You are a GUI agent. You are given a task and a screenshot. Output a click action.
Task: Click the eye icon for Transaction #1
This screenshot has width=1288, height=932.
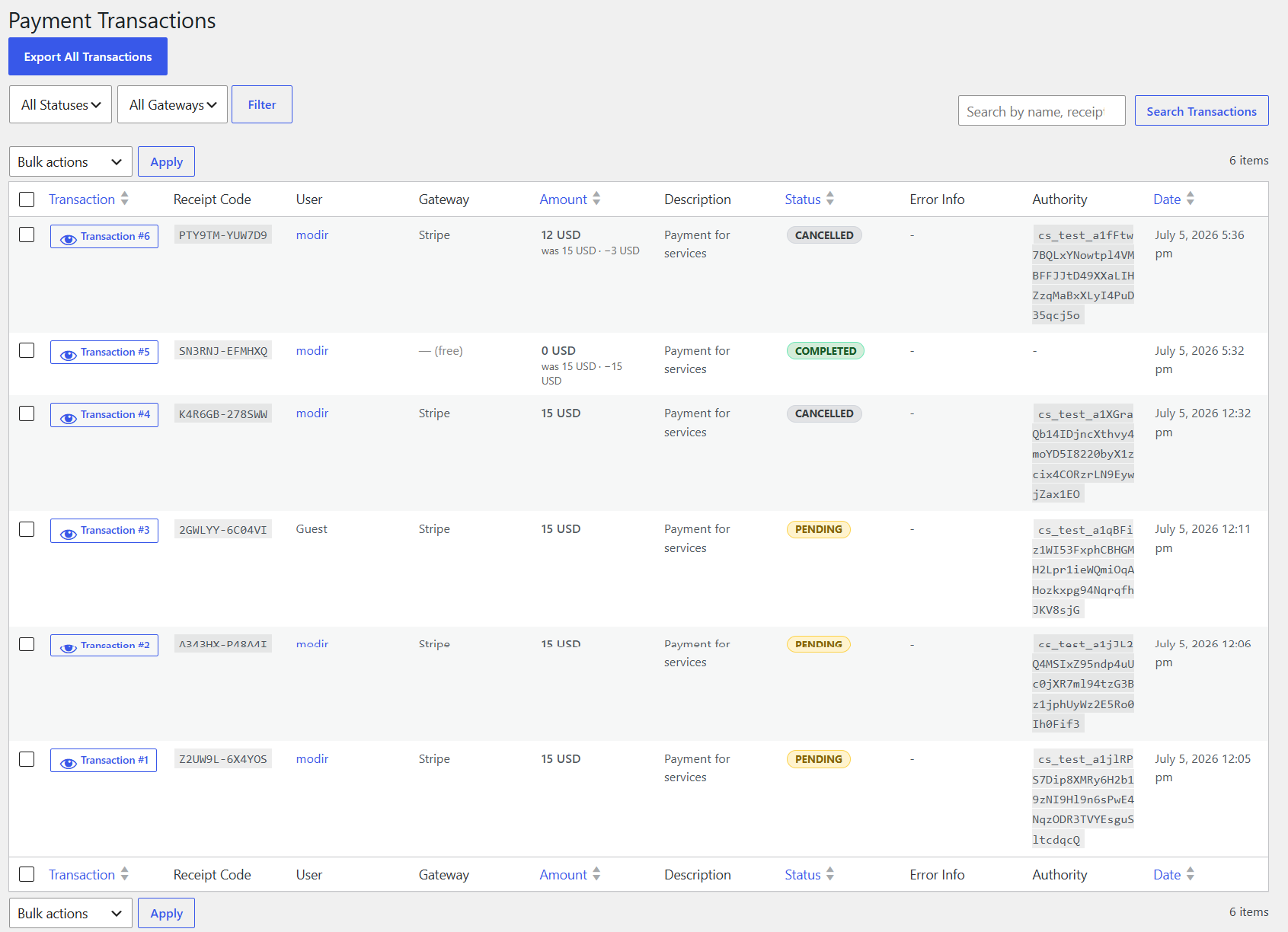coord(68,763)
